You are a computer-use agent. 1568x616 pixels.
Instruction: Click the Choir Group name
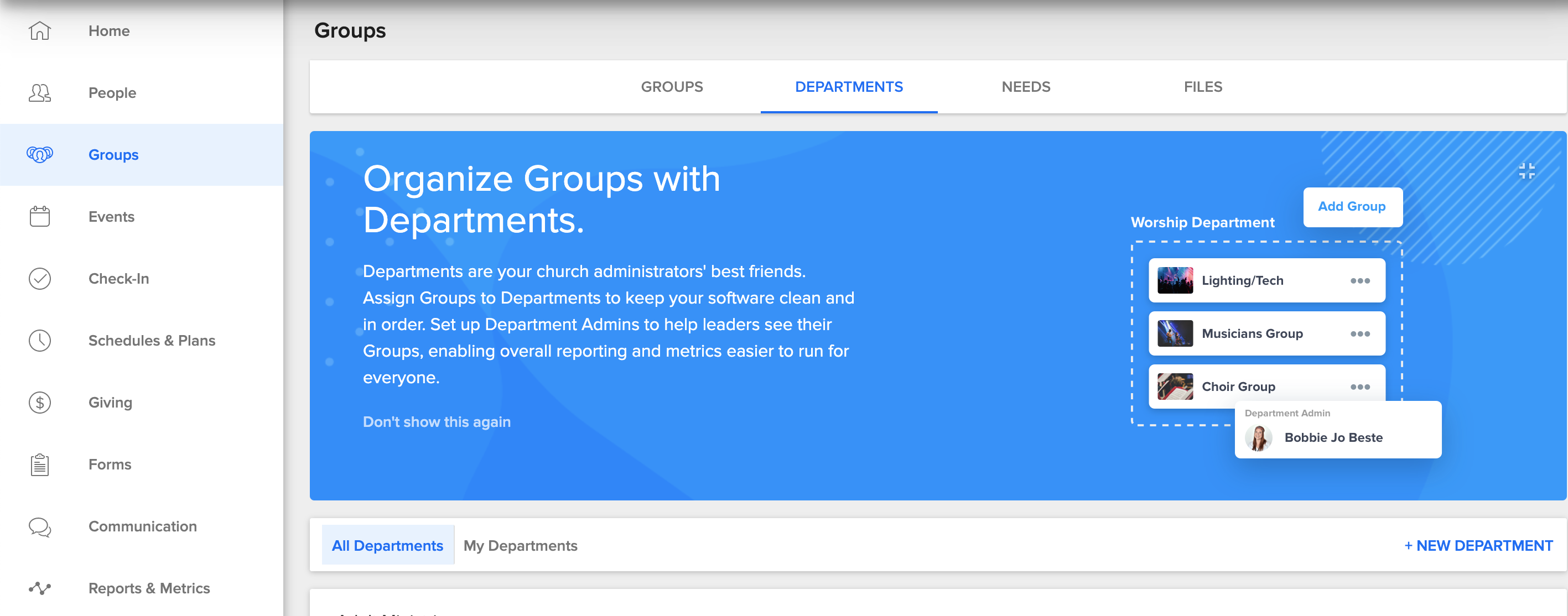point(1238,387)
